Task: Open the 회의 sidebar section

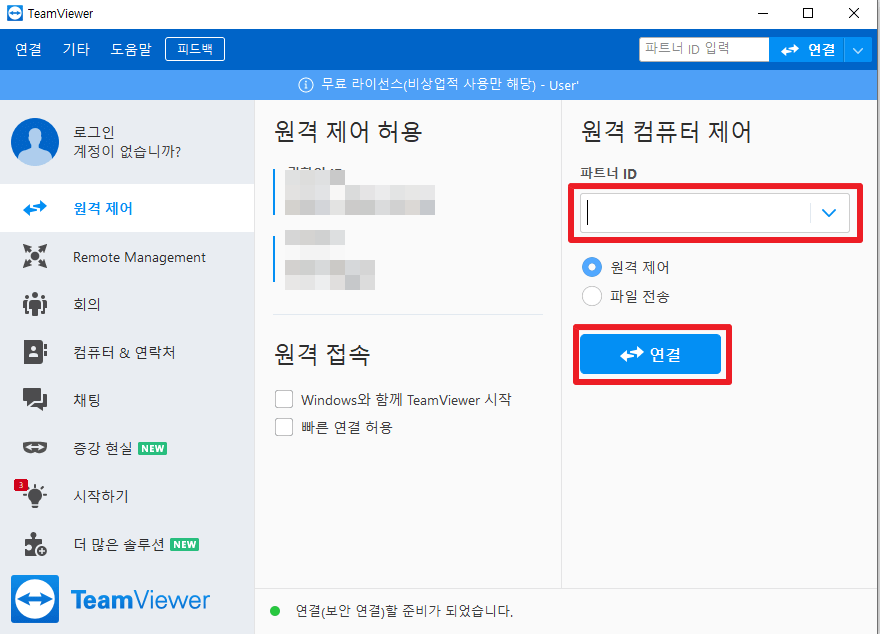Action: pyautogui.click(x=127, y=304)
